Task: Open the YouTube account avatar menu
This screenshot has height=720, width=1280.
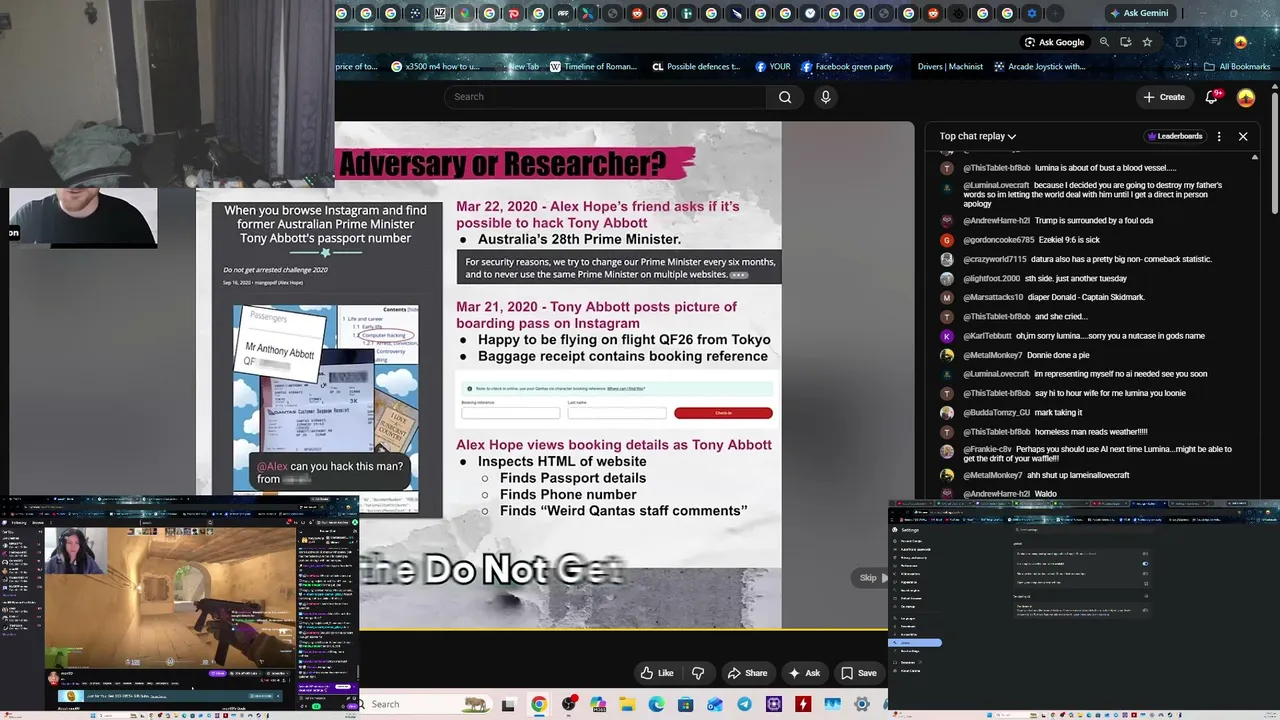Action: pos(1246,97)
